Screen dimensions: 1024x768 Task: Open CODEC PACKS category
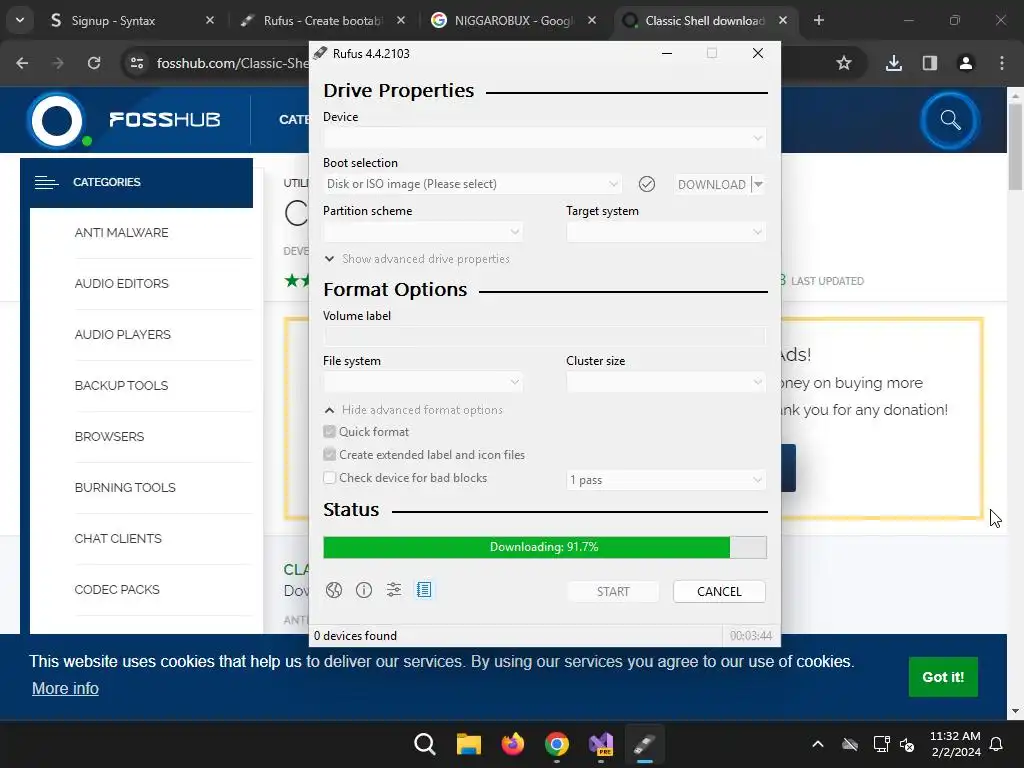click(x=117, y=590)
